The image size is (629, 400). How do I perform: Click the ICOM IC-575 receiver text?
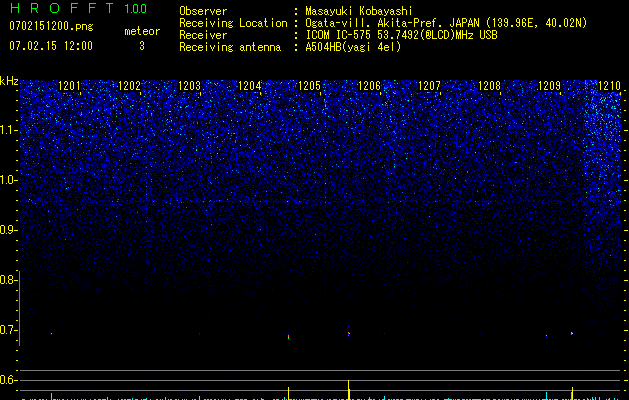coord(401,35)
